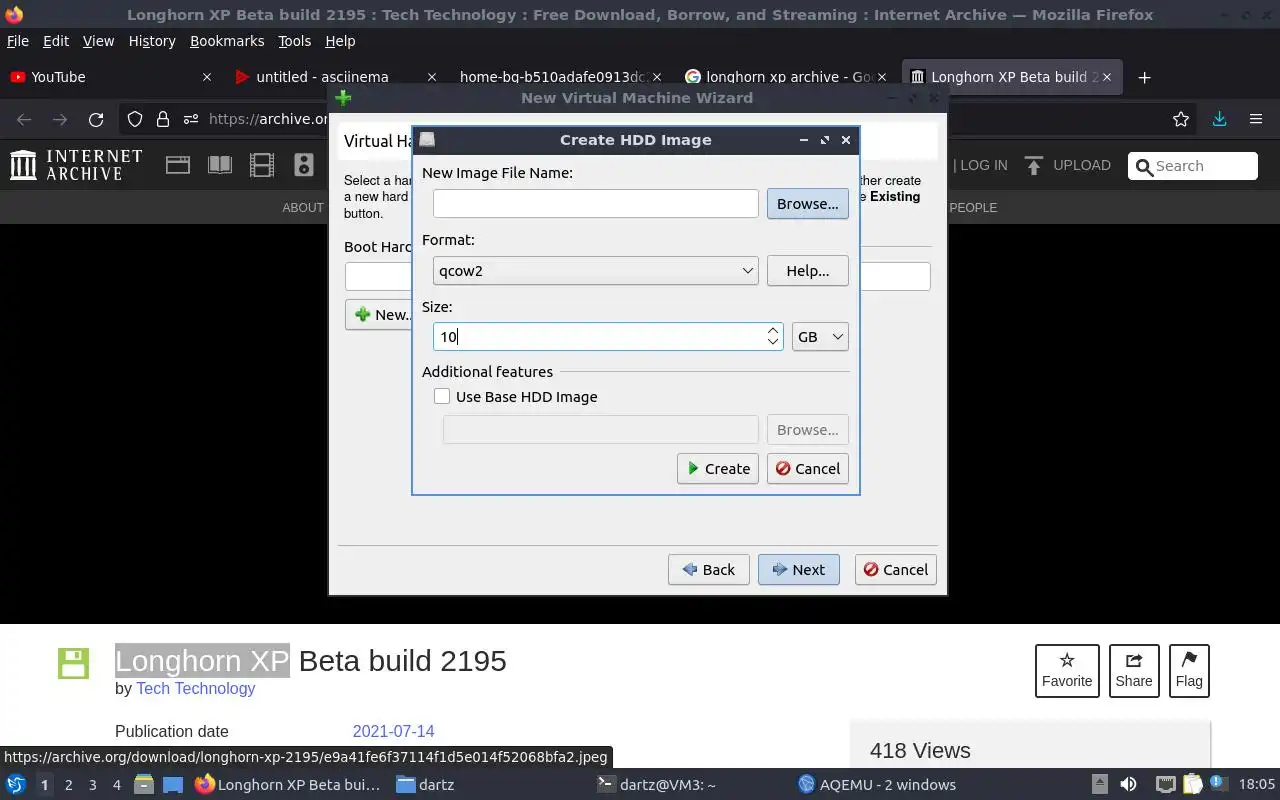Open the AQEMU - 2 windows taskbar entry
Screen dimensions: 1280x800
tap(877, 785)
